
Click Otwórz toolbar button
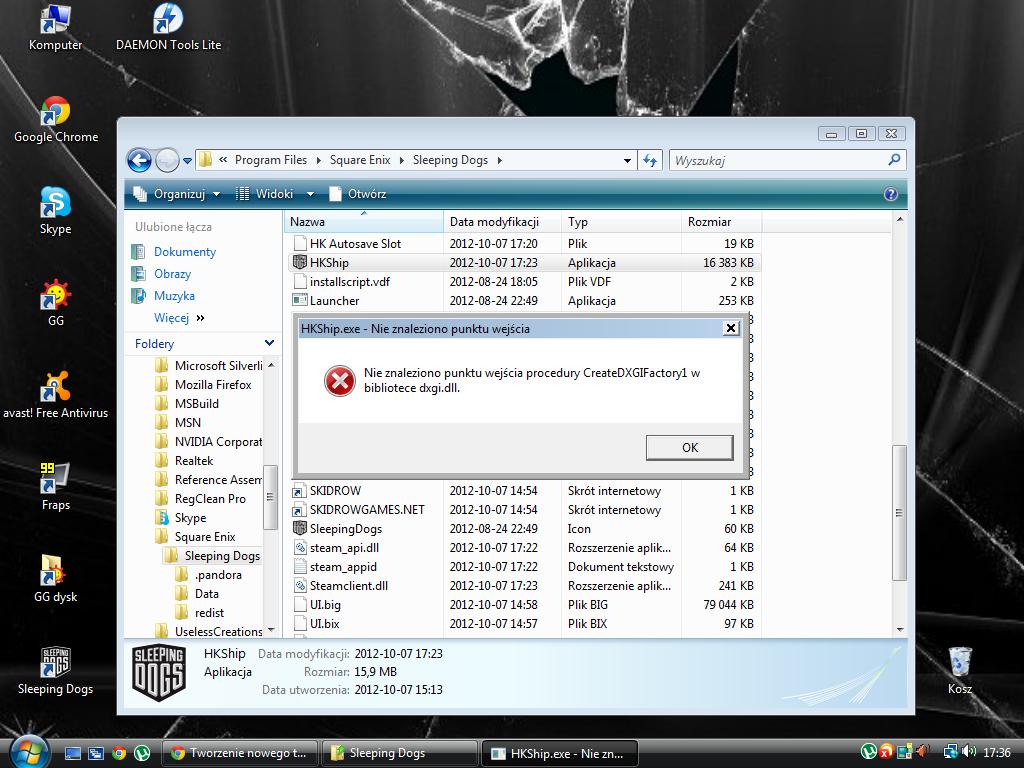click(x=358, y=194)
